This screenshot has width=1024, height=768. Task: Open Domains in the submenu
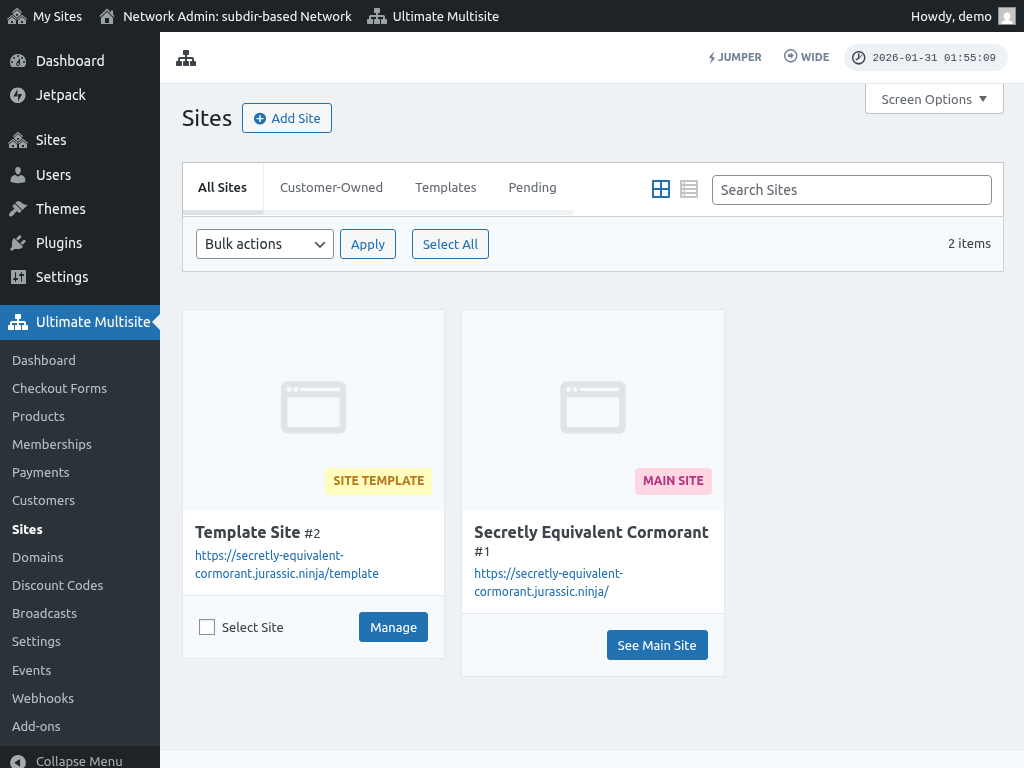pos(38,558)
